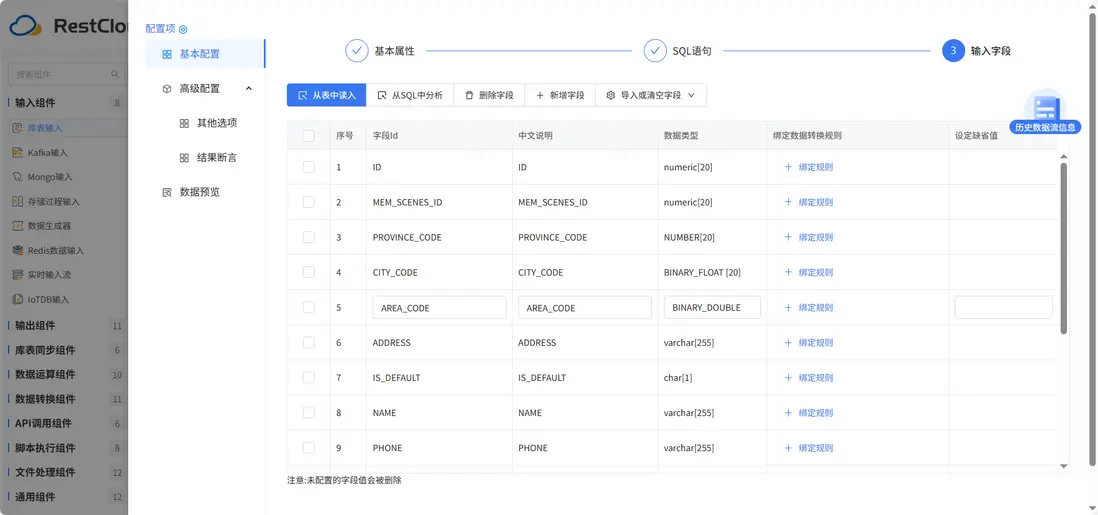Click the 配置项 settings gear icon
Viewport: 1098px width, 515px height.
183,29
